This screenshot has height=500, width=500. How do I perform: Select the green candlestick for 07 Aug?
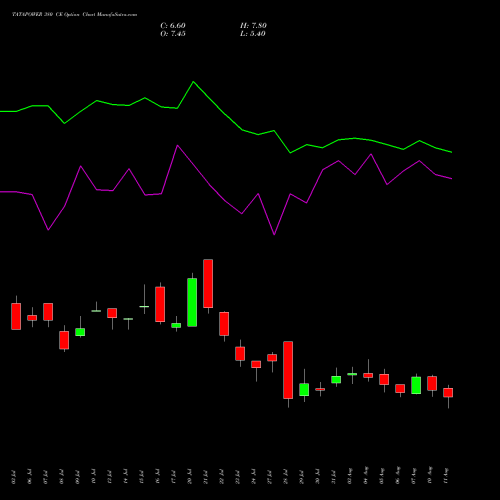point(416,385)
